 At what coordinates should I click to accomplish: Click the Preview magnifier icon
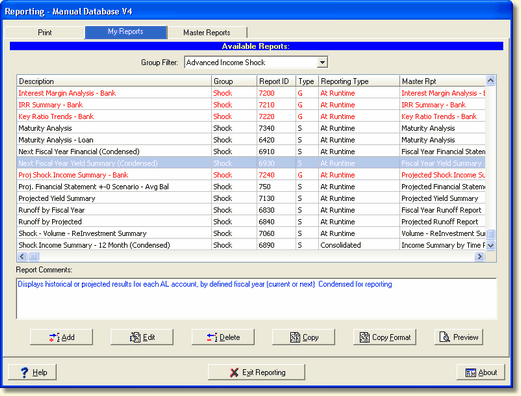[444, 337]
